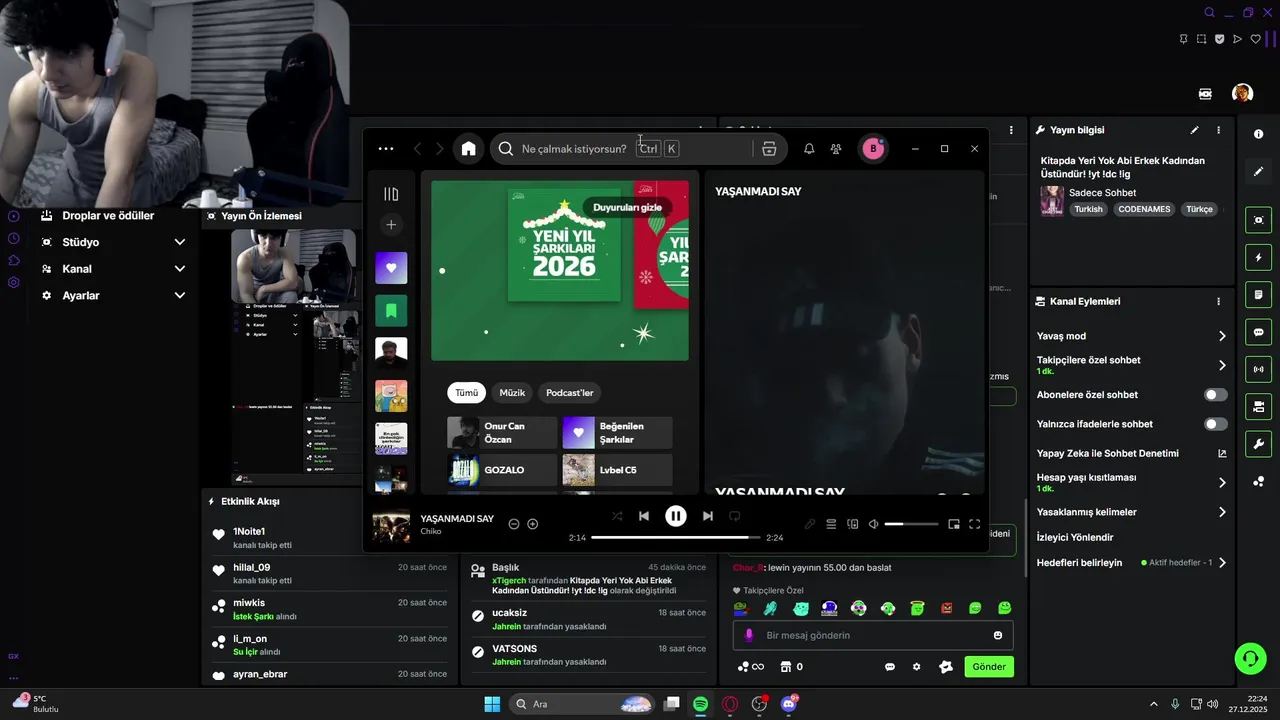Screen dimensions: 1280x720
Task: Create new playlist with plus icon
Action: pyautogui.click(x=391, y=225)
